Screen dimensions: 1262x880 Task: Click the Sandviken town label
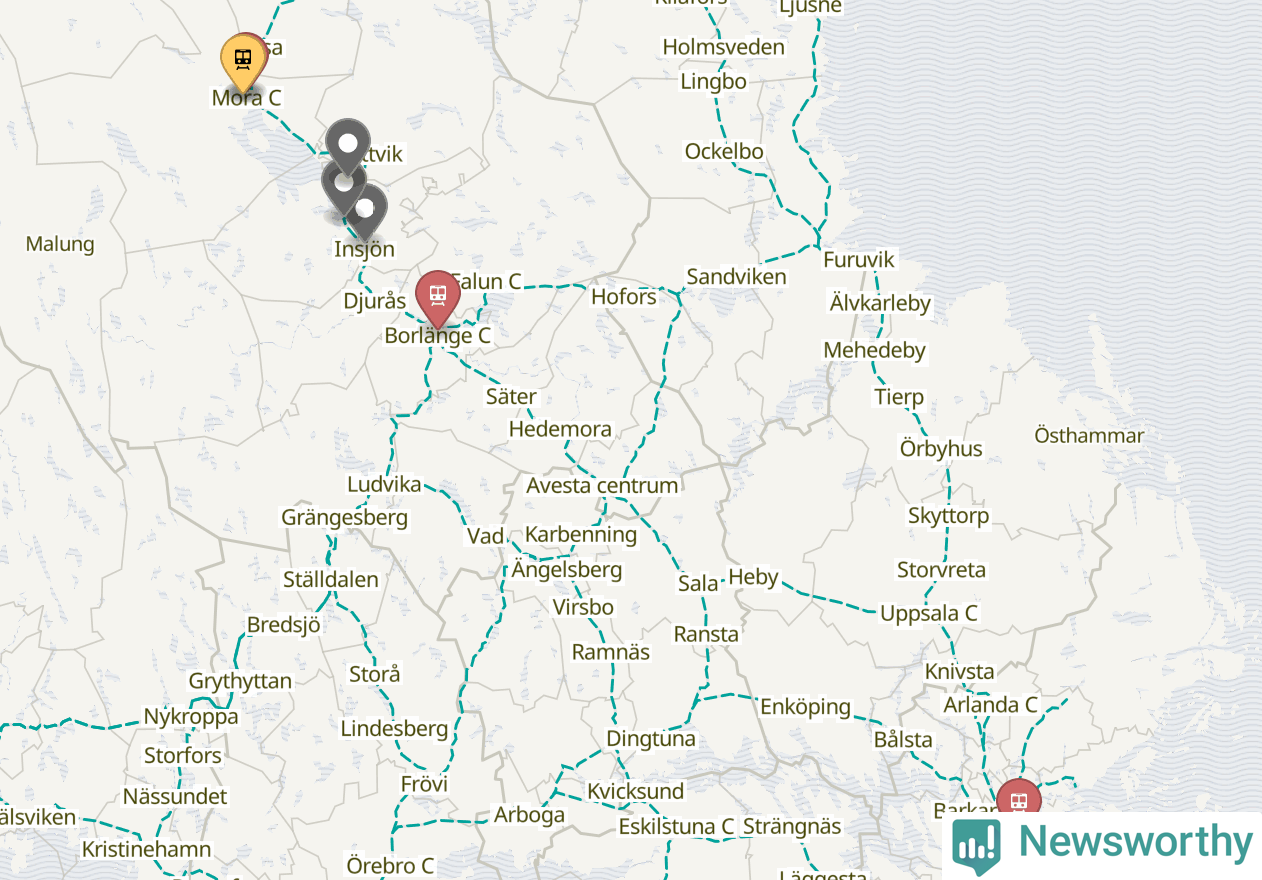pos(736,276)
